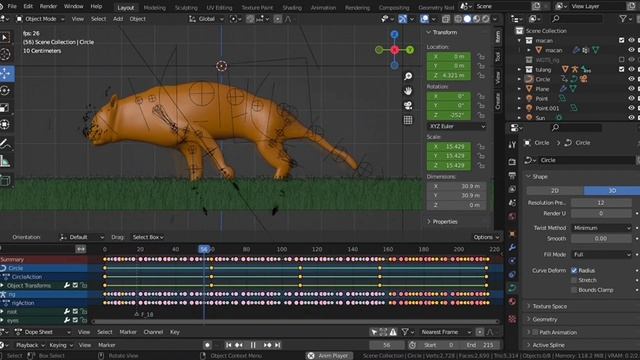Toggle visibility of macan collection

tap(631, 40)
